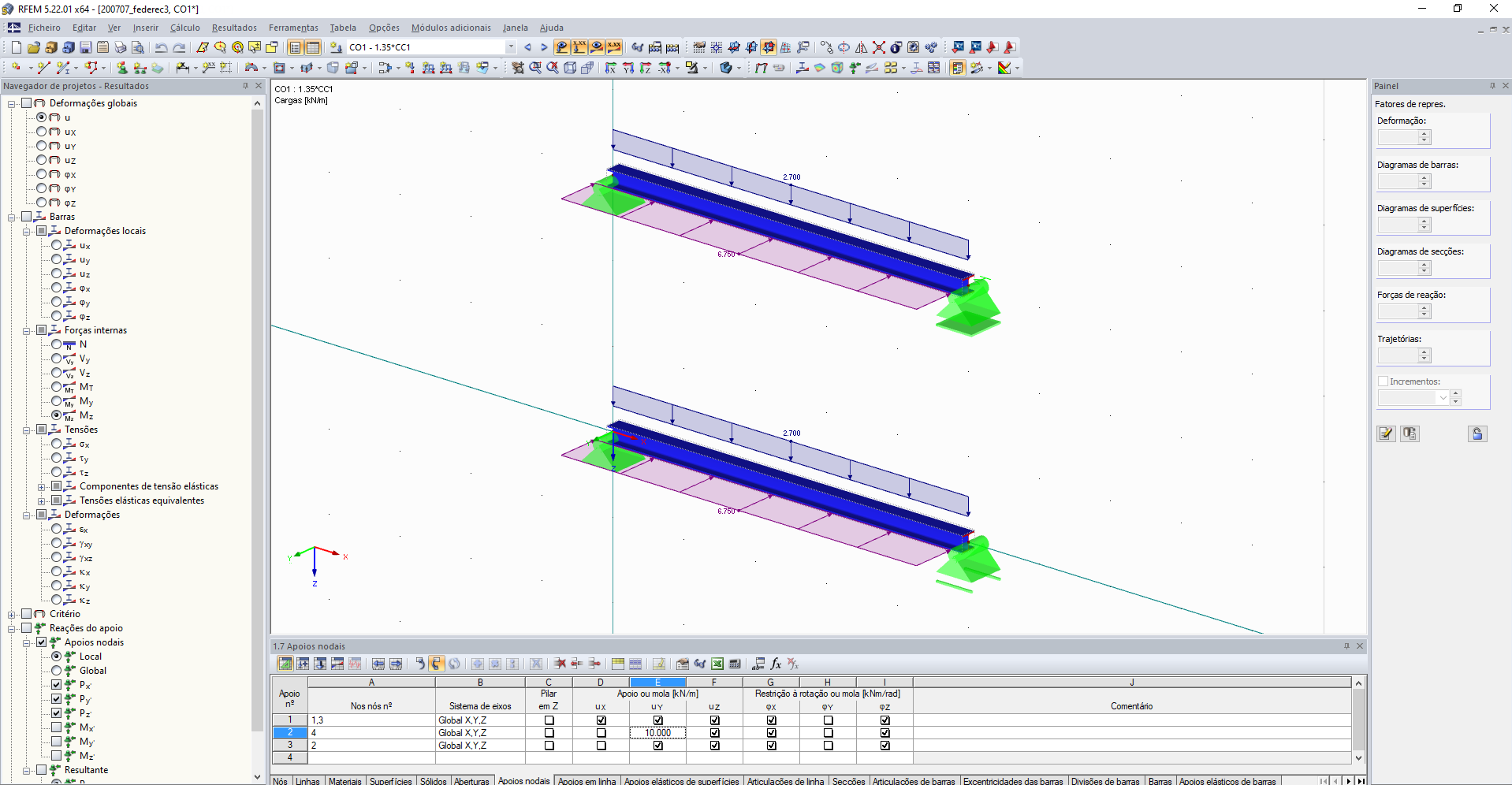Viewport: 1512px width, 785px height.
Task: Open the Módulos adicionais menu
Action: pos(451,28)
